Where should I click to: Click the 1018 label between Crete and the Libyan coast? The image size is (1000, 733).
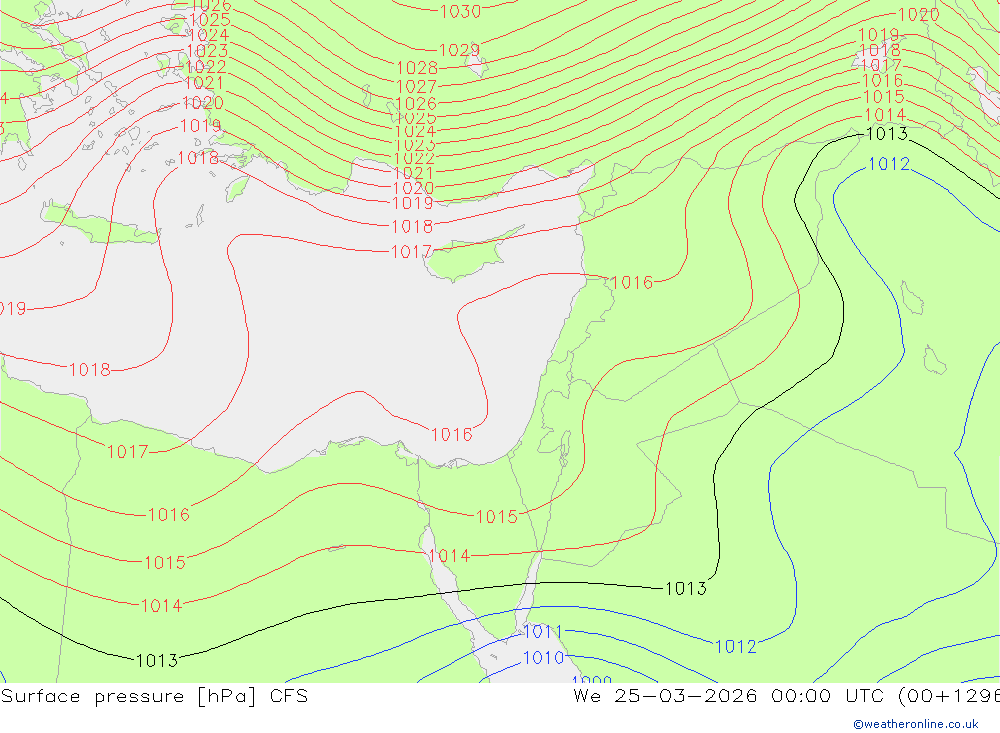click(90, 369)
